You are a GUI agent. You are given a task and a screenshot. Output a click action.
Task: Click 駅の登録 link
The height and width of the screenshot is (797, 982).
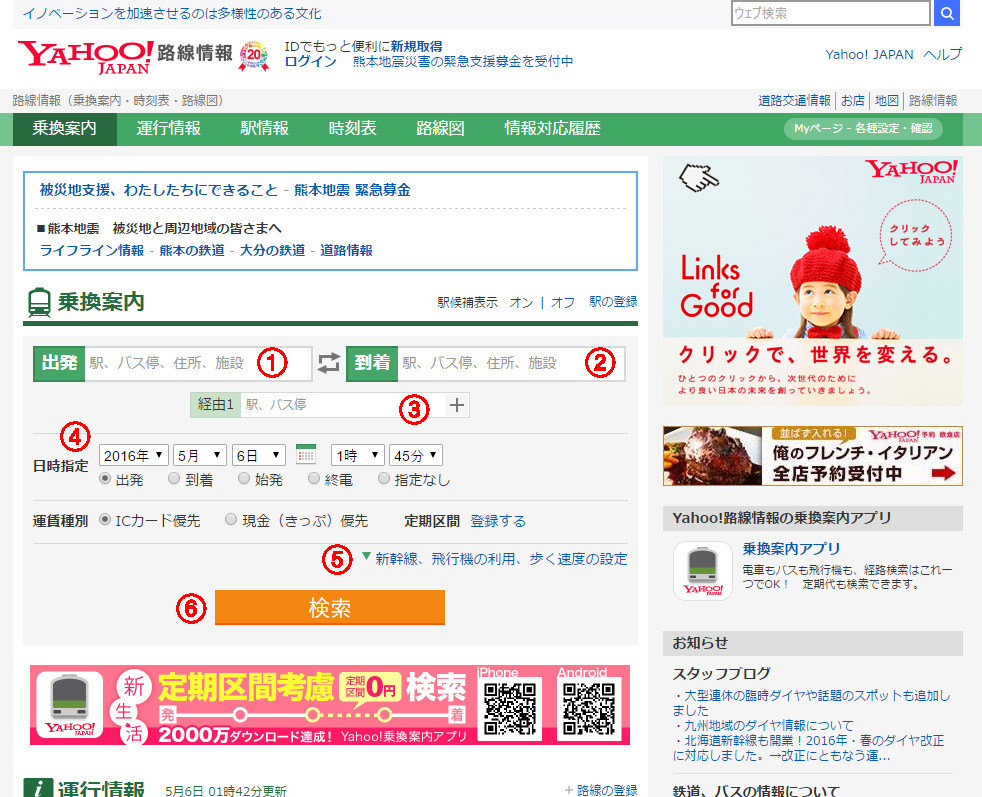coord(613,302)
